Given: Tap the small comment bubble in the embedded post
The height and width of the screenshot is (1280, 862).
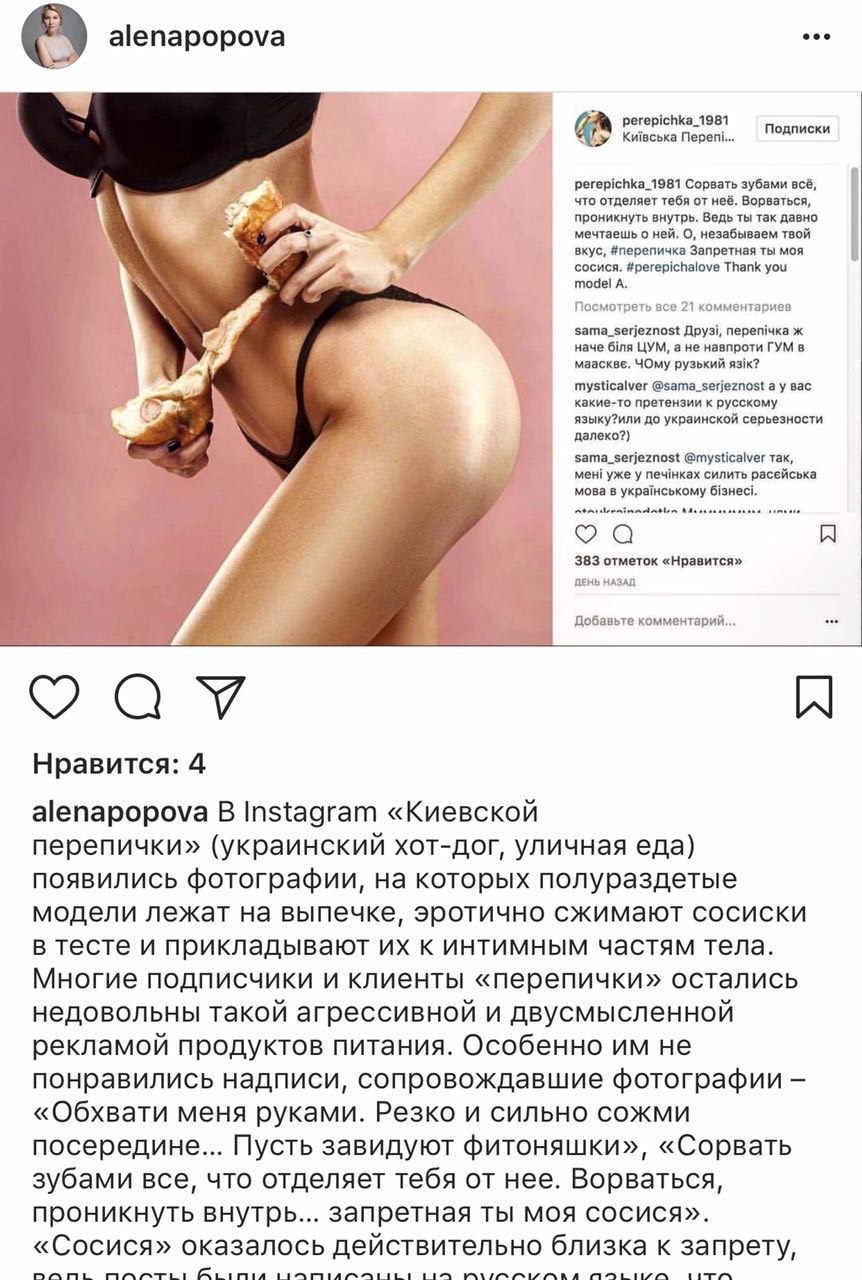Looking at the screenshot, I should pyautogui.click(x=622, y=534).
